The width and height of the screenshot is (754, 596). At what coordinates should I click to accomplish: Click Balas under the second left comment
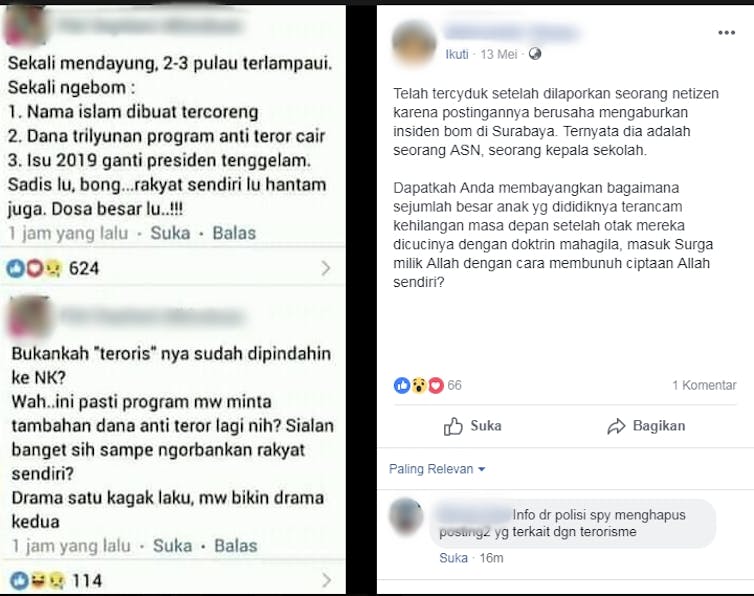coord(236,546)
